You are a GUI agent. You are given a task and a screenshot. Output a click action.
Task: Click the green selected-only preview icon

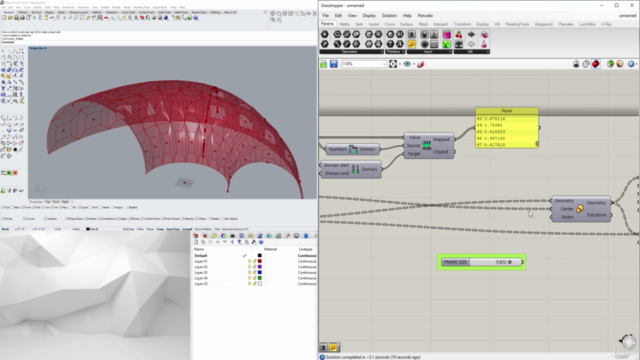click(x=610, y=64)
